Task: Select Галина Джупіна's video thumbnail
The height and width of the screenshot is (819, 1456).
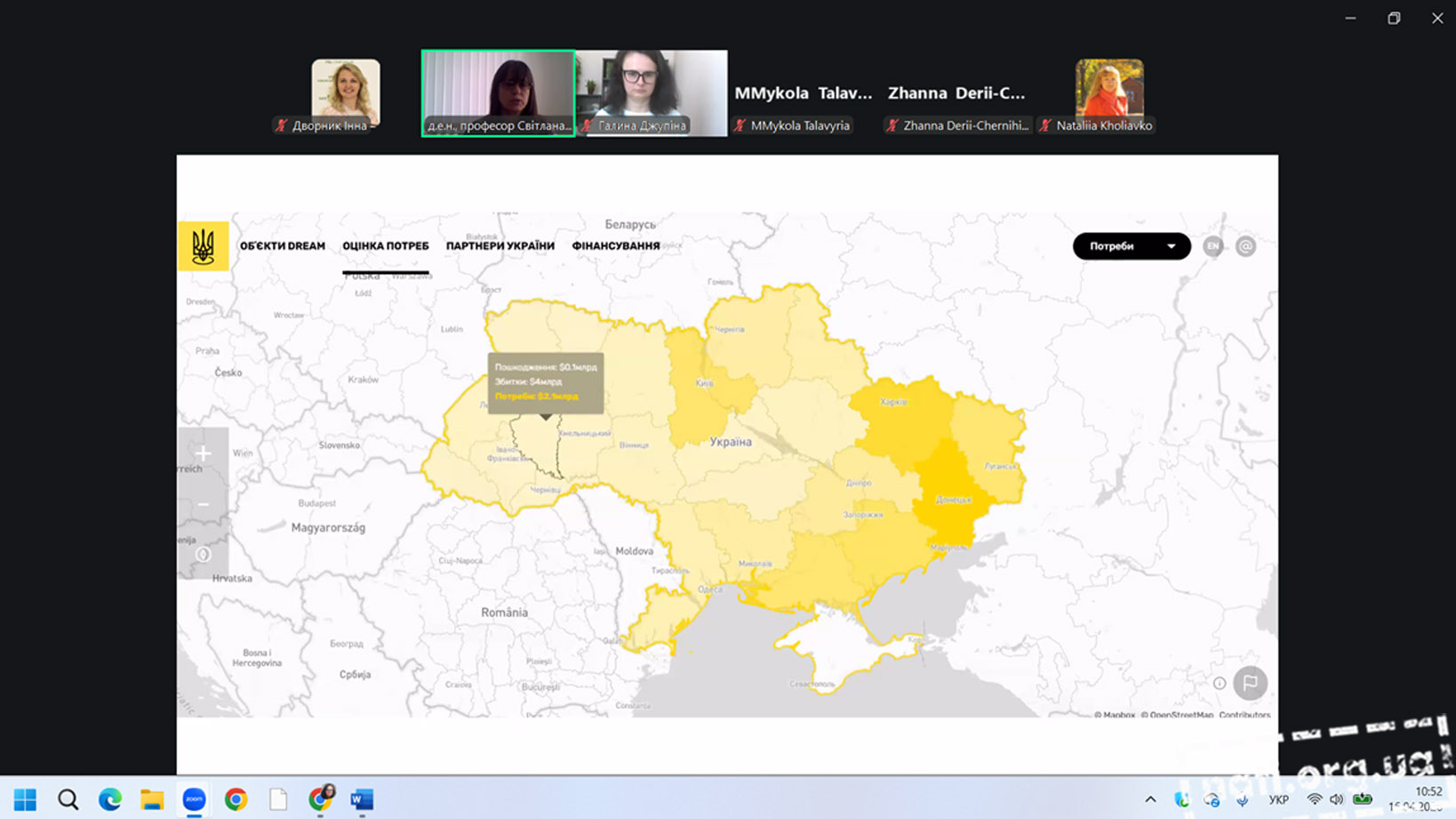Action: coord(652,92)
